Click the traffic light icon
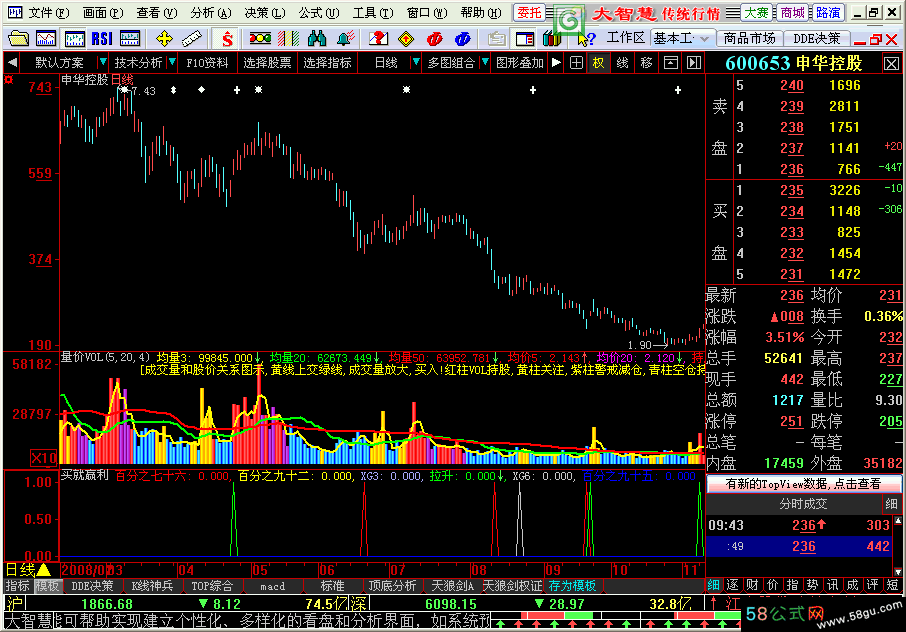The width and height of the screenshot is (906, 632). tap(259, 38)
